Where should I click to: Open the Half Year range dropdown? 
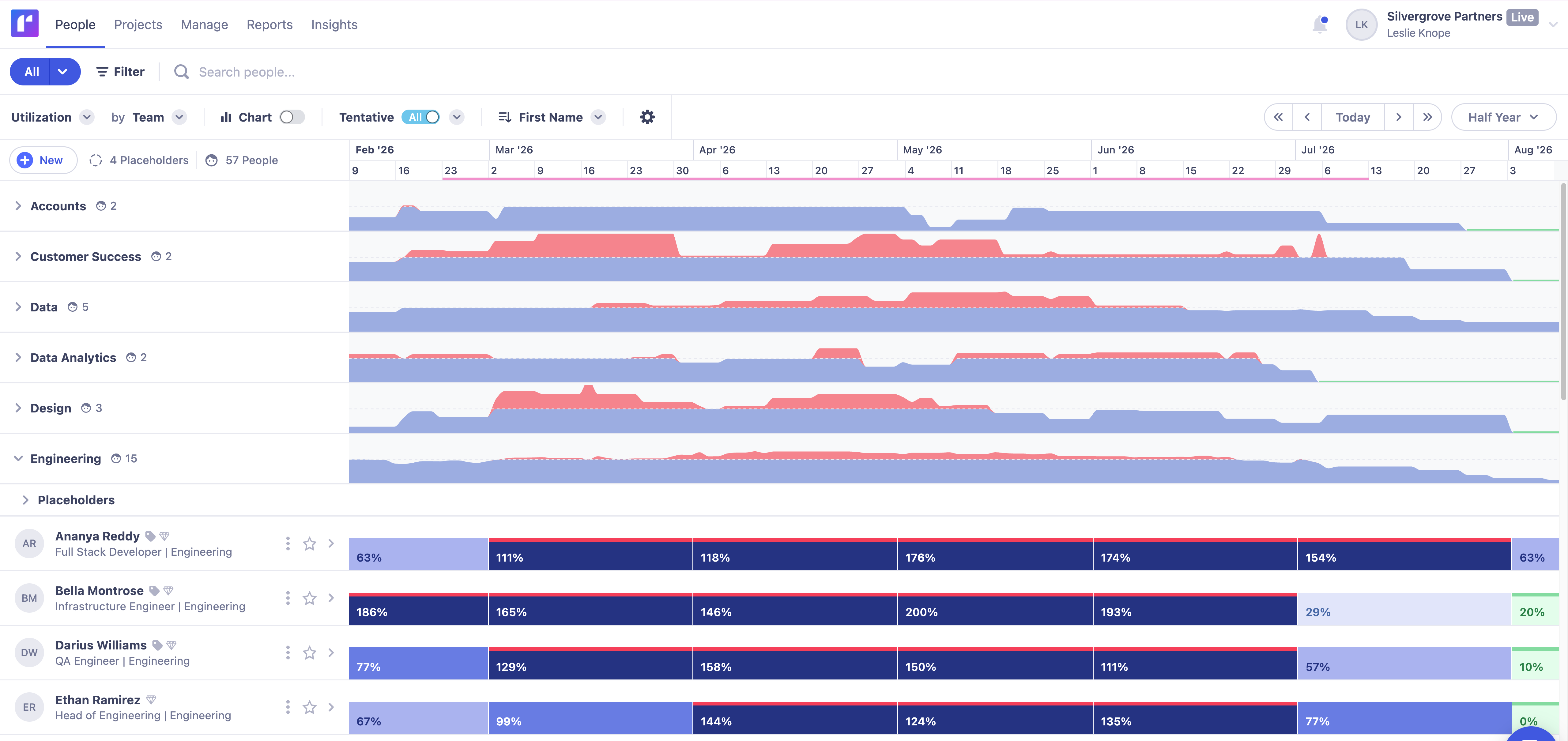(1503, 117)
